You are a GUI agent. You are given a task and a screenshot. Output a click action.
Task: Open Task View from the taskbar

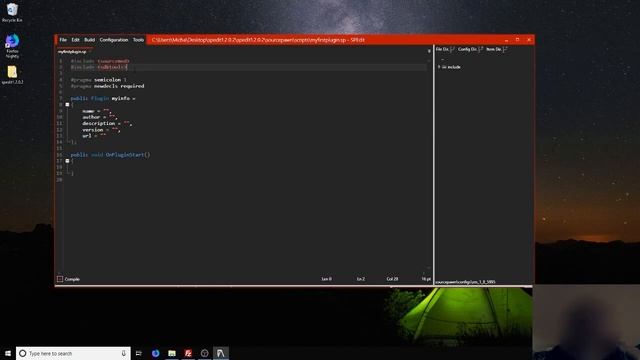pos(139,353)
